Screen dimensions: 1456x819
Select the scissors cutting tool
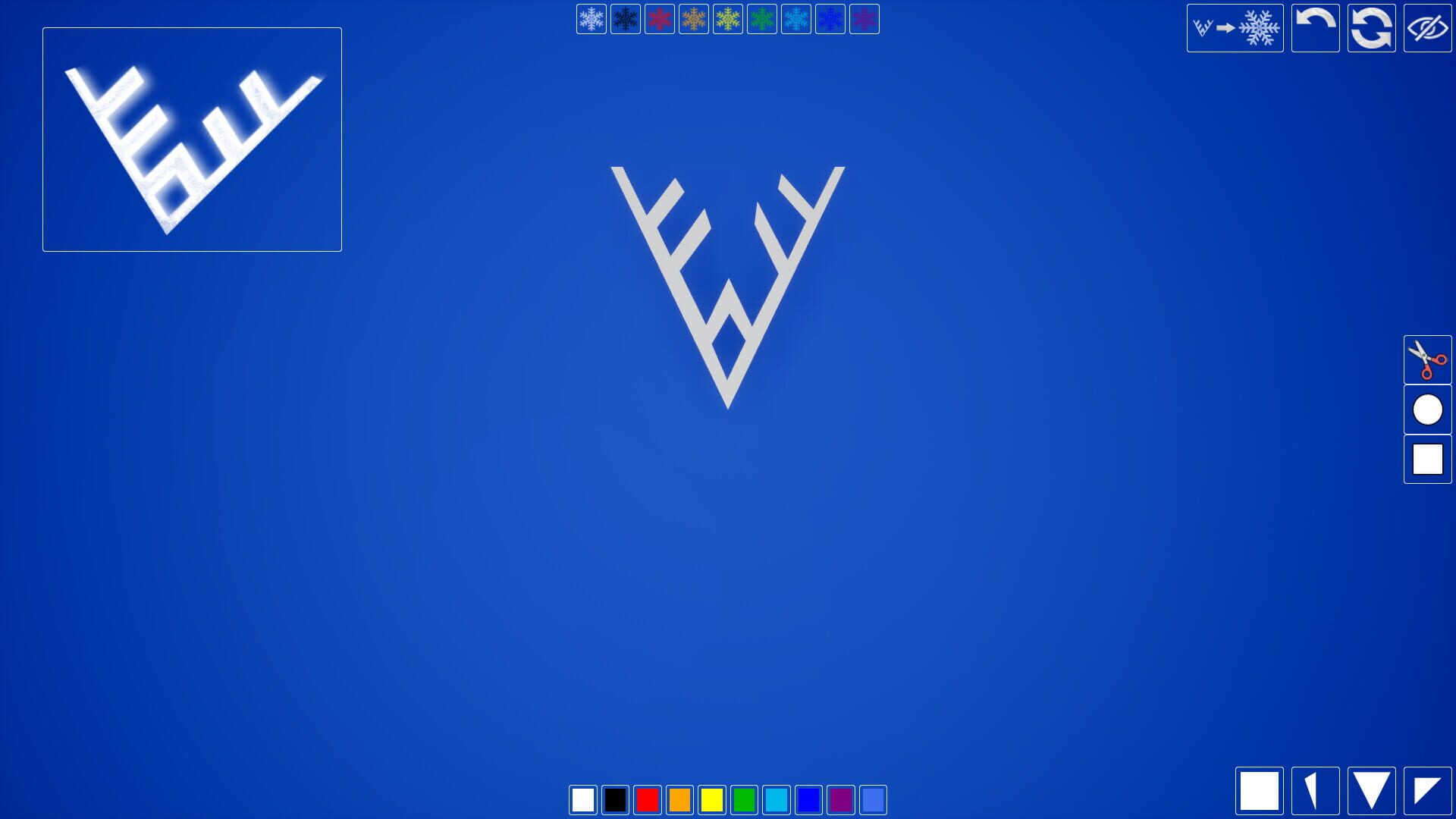point(1426,360)
